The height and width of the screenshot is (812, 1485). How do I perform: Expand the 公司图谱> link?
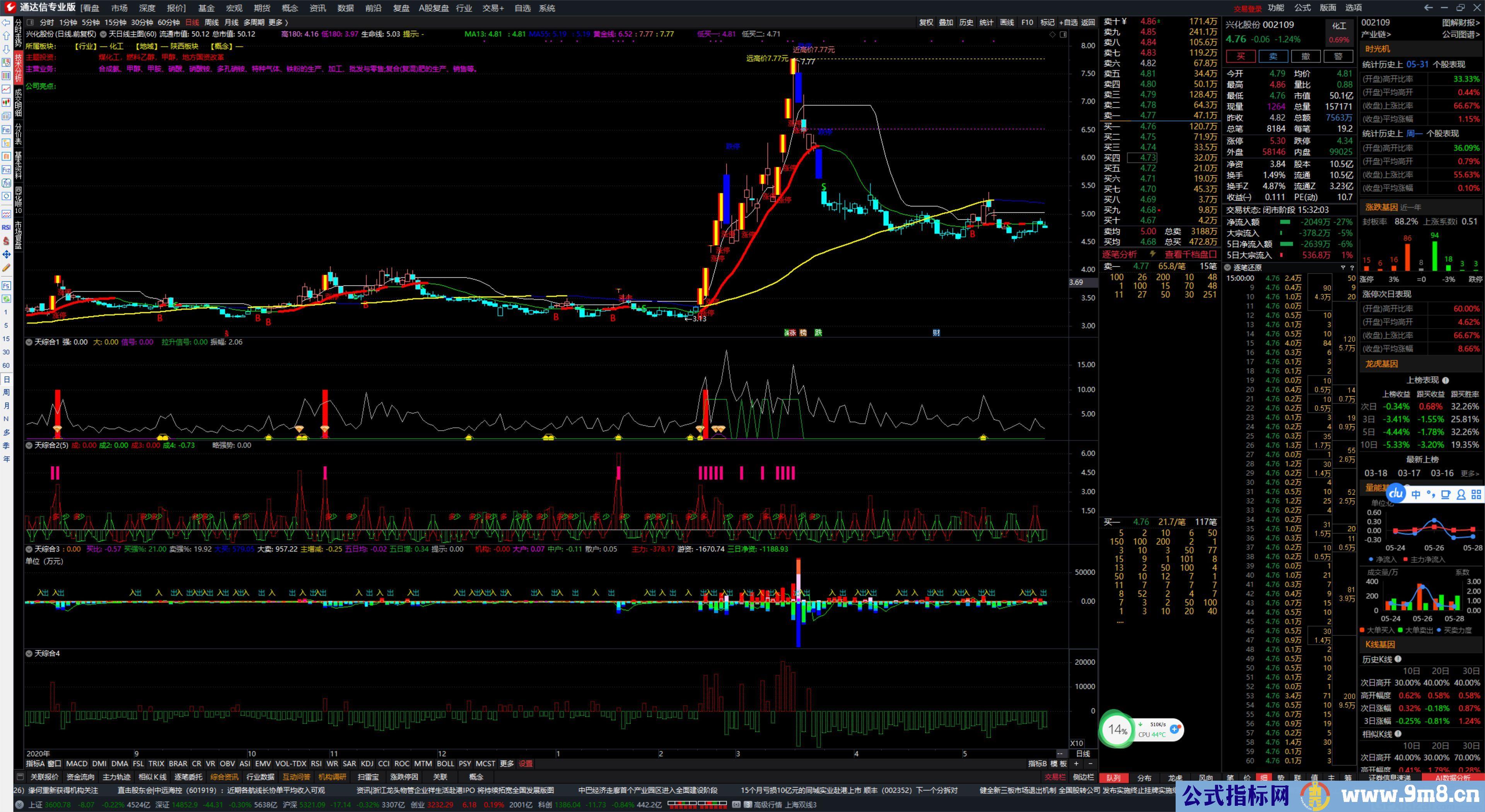click(x=1461, y=34)
